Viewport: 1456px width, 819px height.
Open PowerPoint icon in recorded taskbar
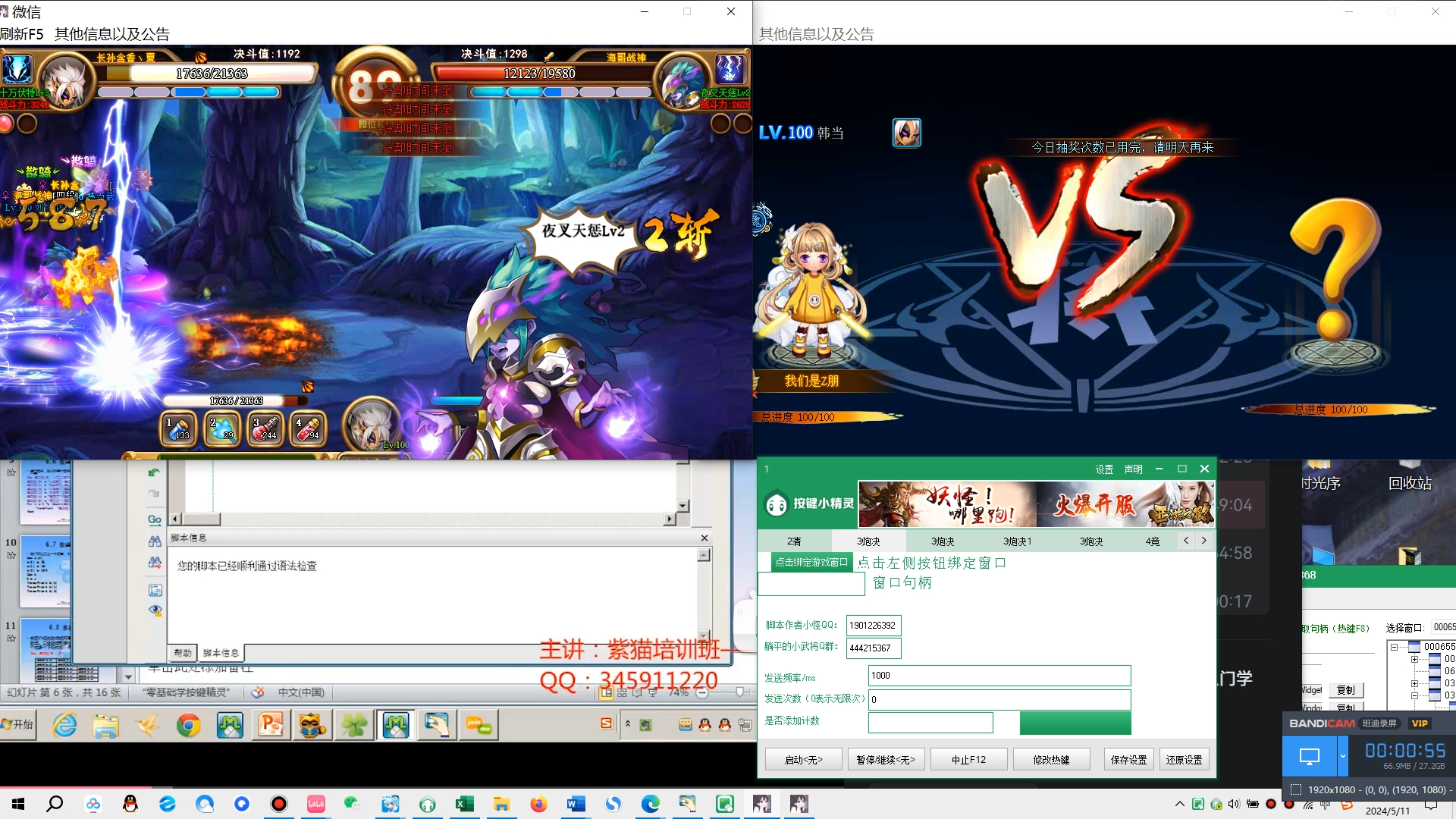coord(271,726)
